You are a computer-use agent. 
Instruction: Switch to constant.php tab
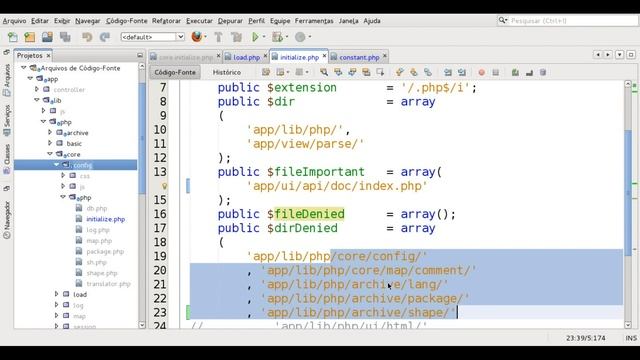pos(359,58)
